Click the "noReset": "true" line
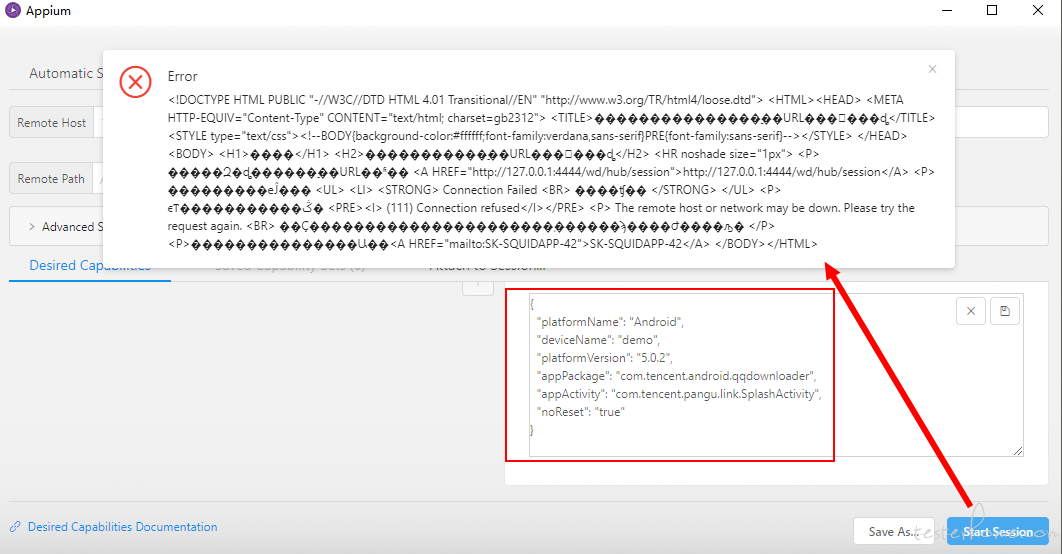The height and width of the screenshot is (554, 1062). tap(580, 412)
